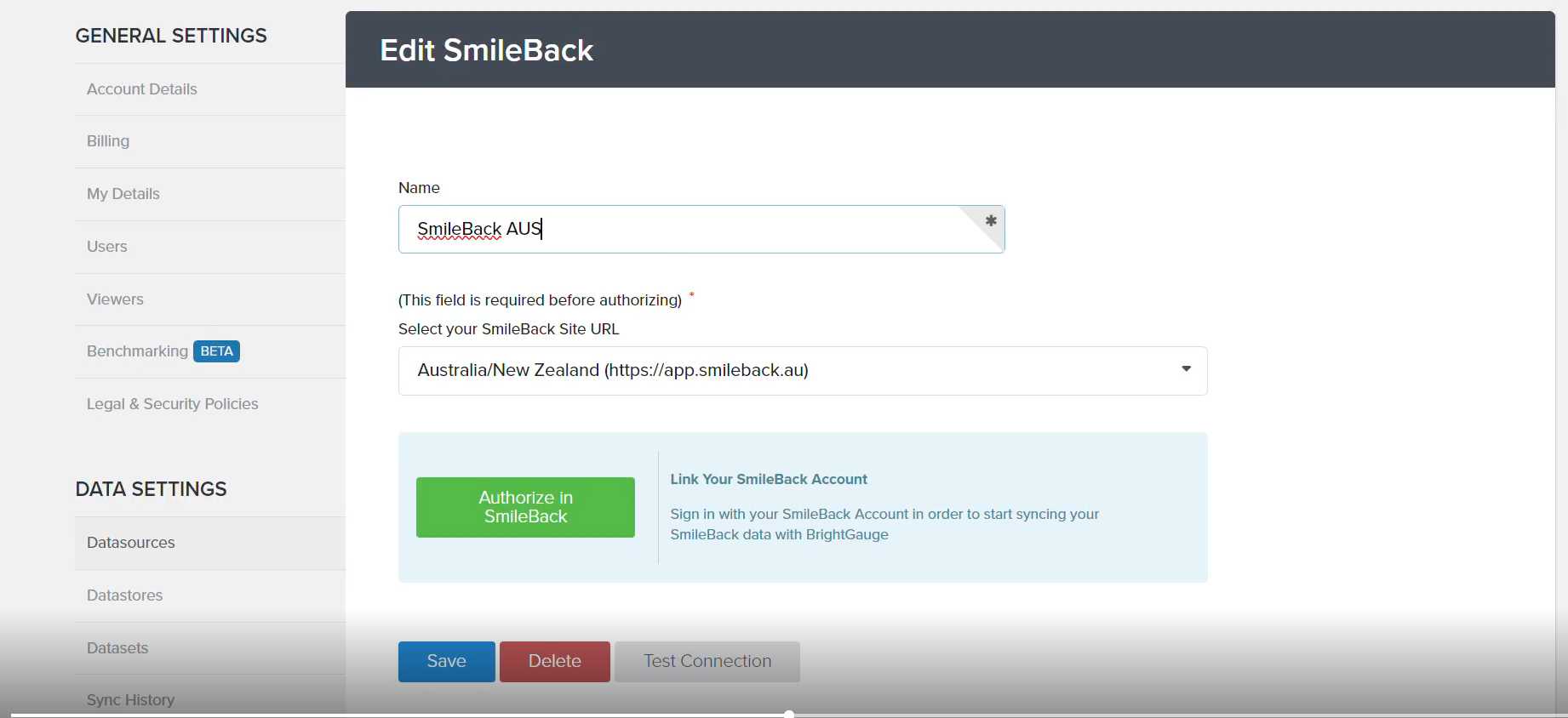Select the Australia/New Zealand site URL combo box
Screen dimensions: 1568x718
(803, 371)
